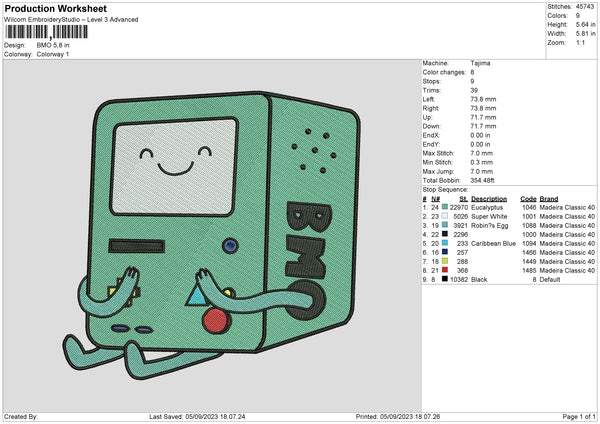
Task: Click the "Last Saved: 05/09/2023" footer text
Action: pyautogui.click(x=197, y=416)
